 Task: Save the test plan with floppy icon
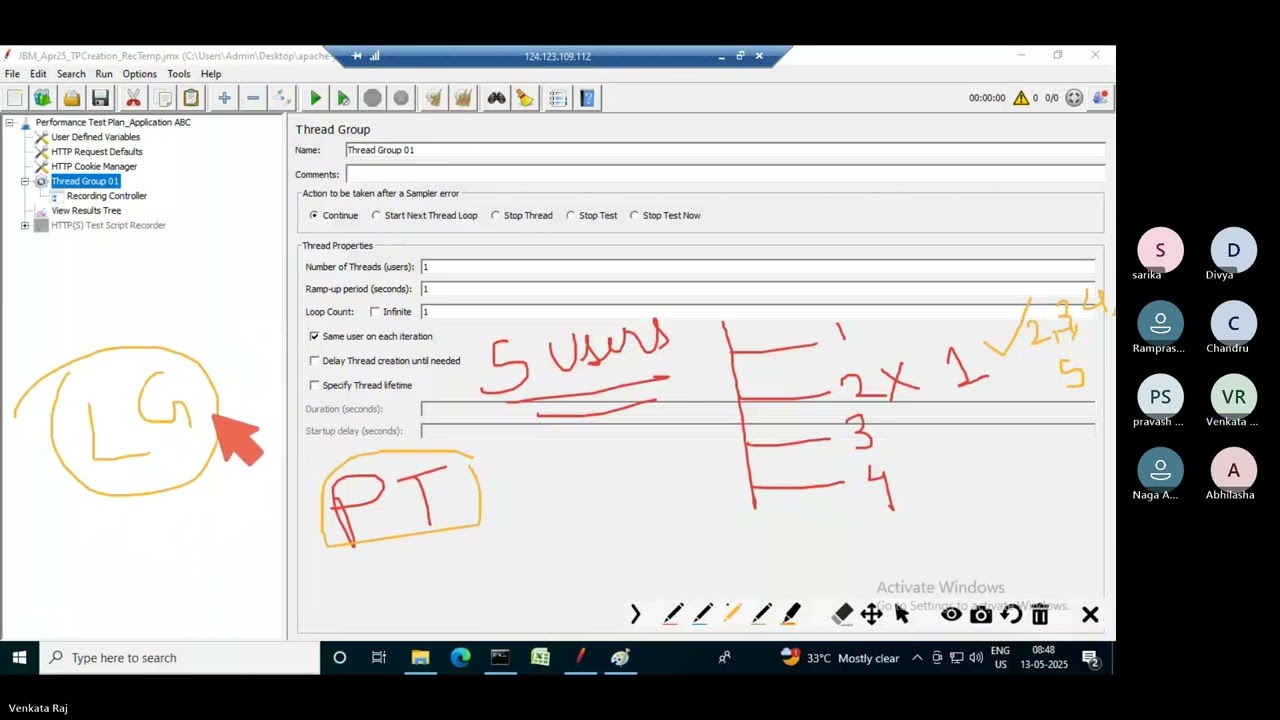click(x=100, y=97)
